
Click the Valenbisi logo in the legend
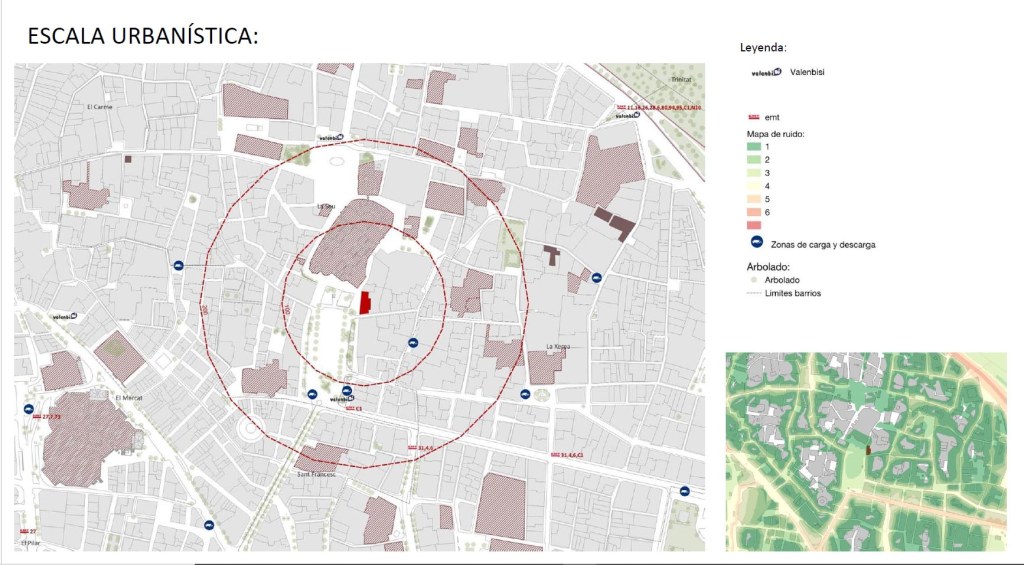point(766,72)
